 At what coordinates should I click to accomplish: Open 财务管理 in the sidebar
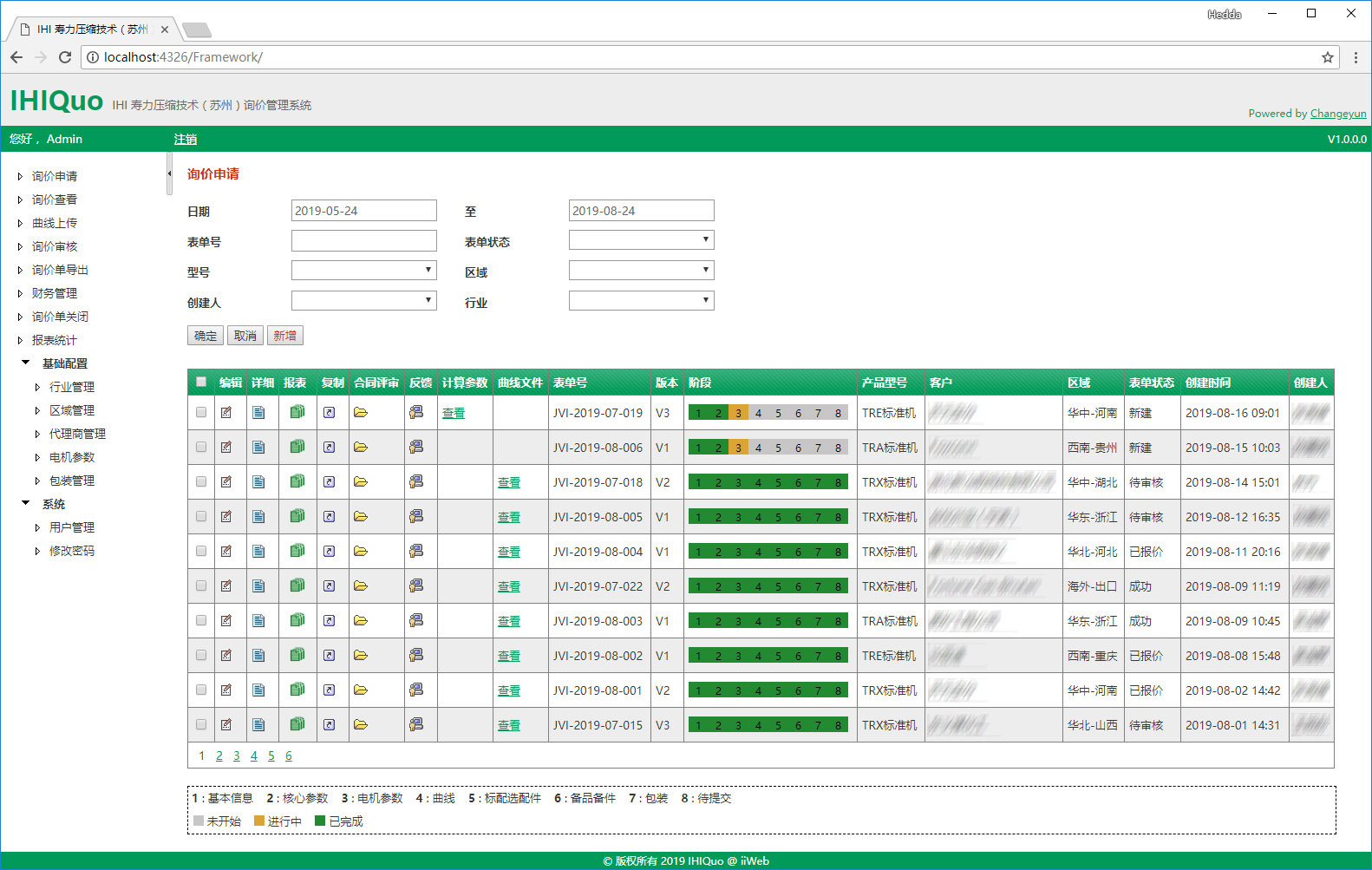point(55,293)
